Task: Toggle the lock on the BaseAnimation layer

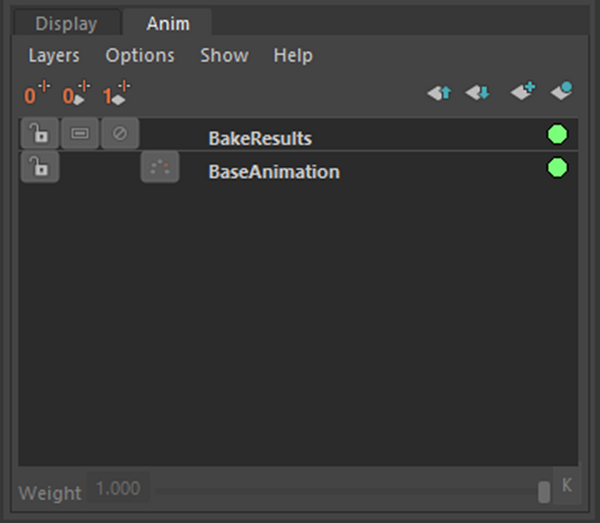Action: 40,168
